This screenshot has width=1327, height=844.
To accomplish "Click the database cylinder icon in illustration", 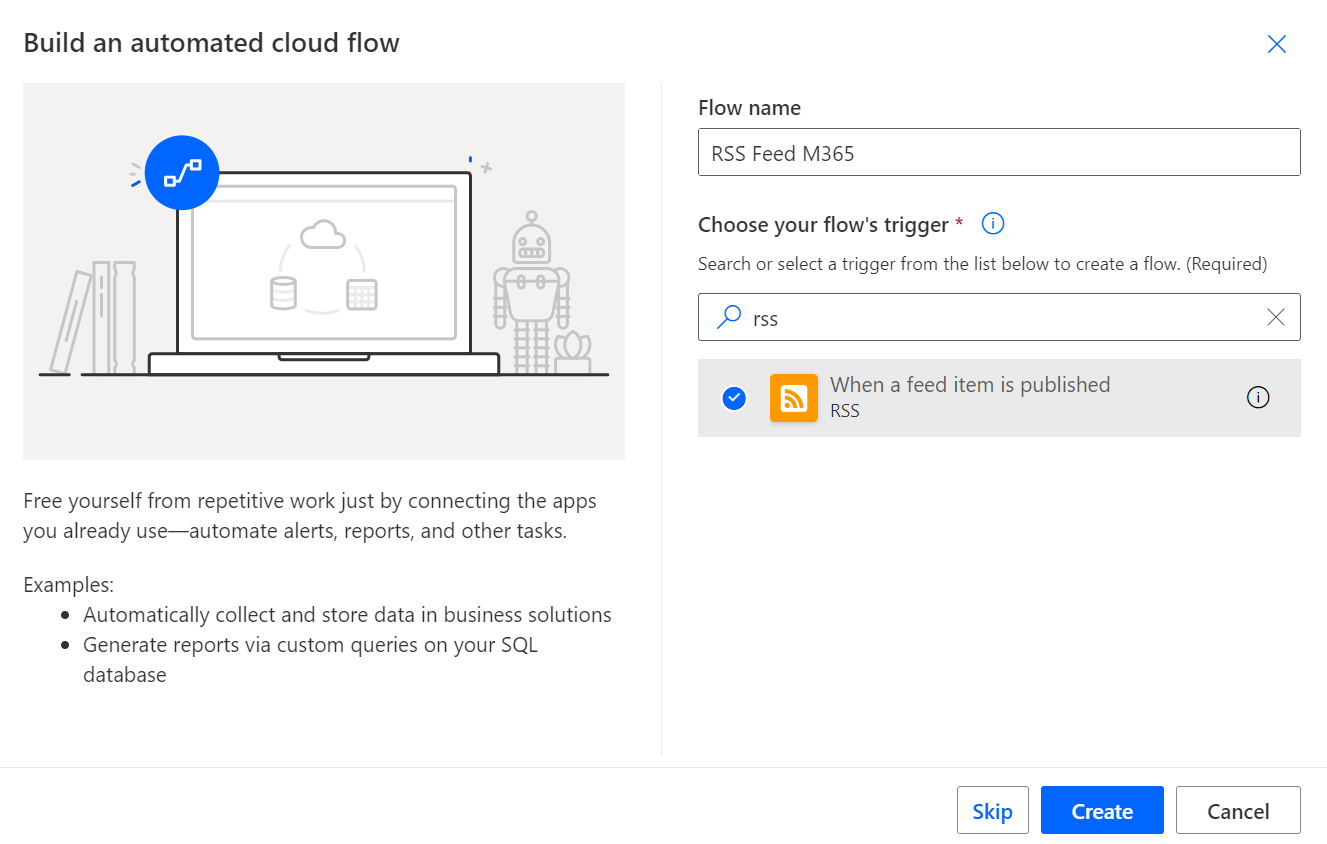I will pos(284,293).
